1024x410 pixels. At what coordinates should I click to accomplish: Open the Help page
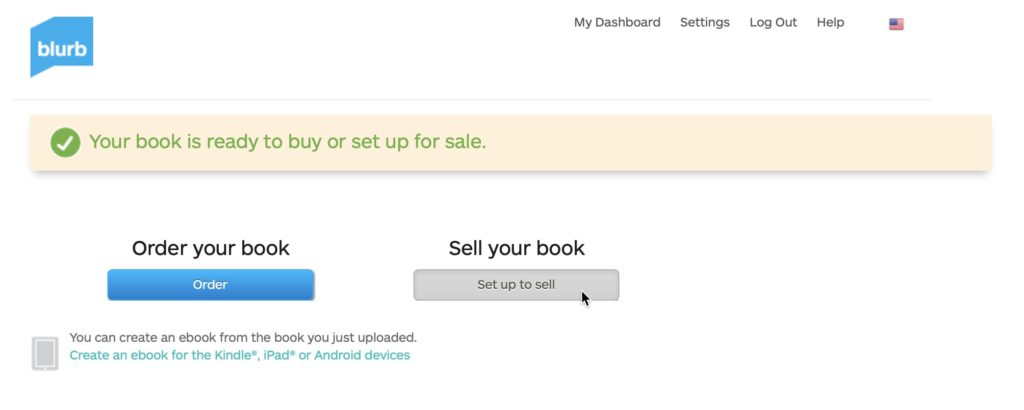pyautogui.click(x=830, y=22)
